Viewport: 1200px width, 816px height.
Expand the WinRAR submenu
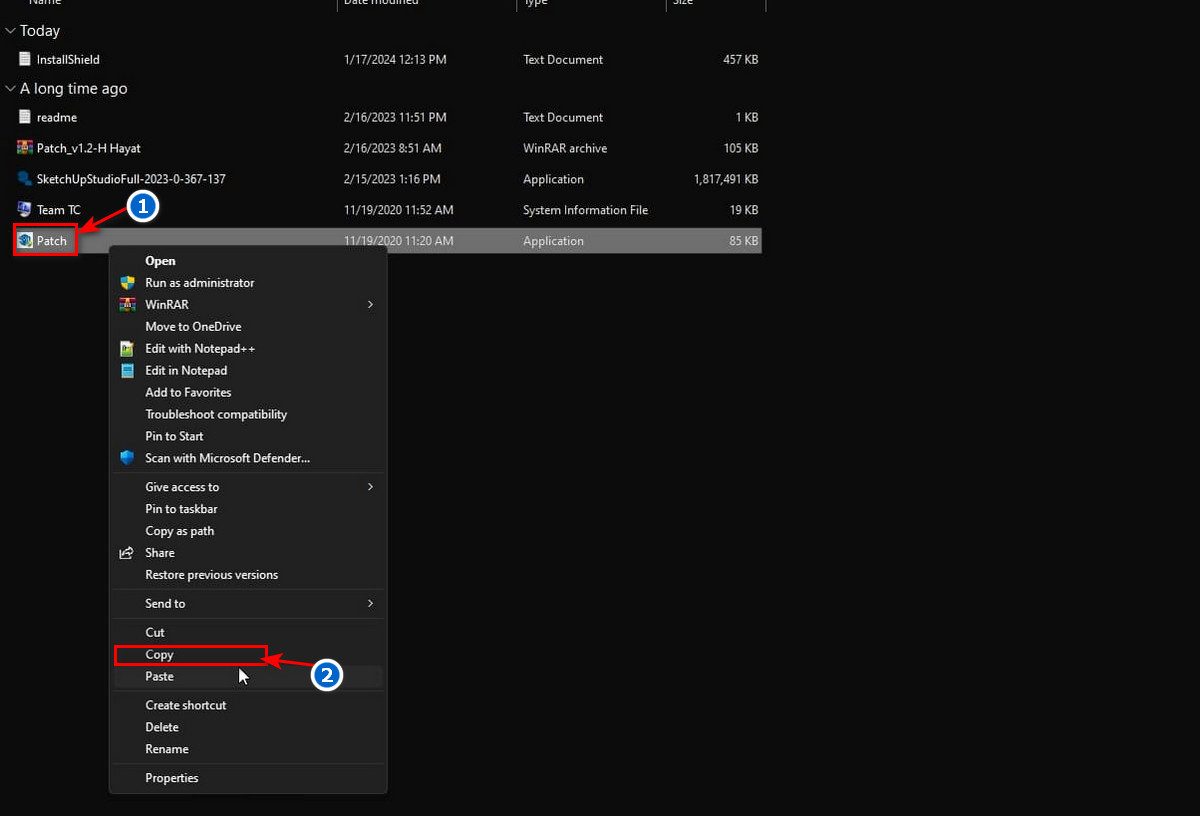370,305
